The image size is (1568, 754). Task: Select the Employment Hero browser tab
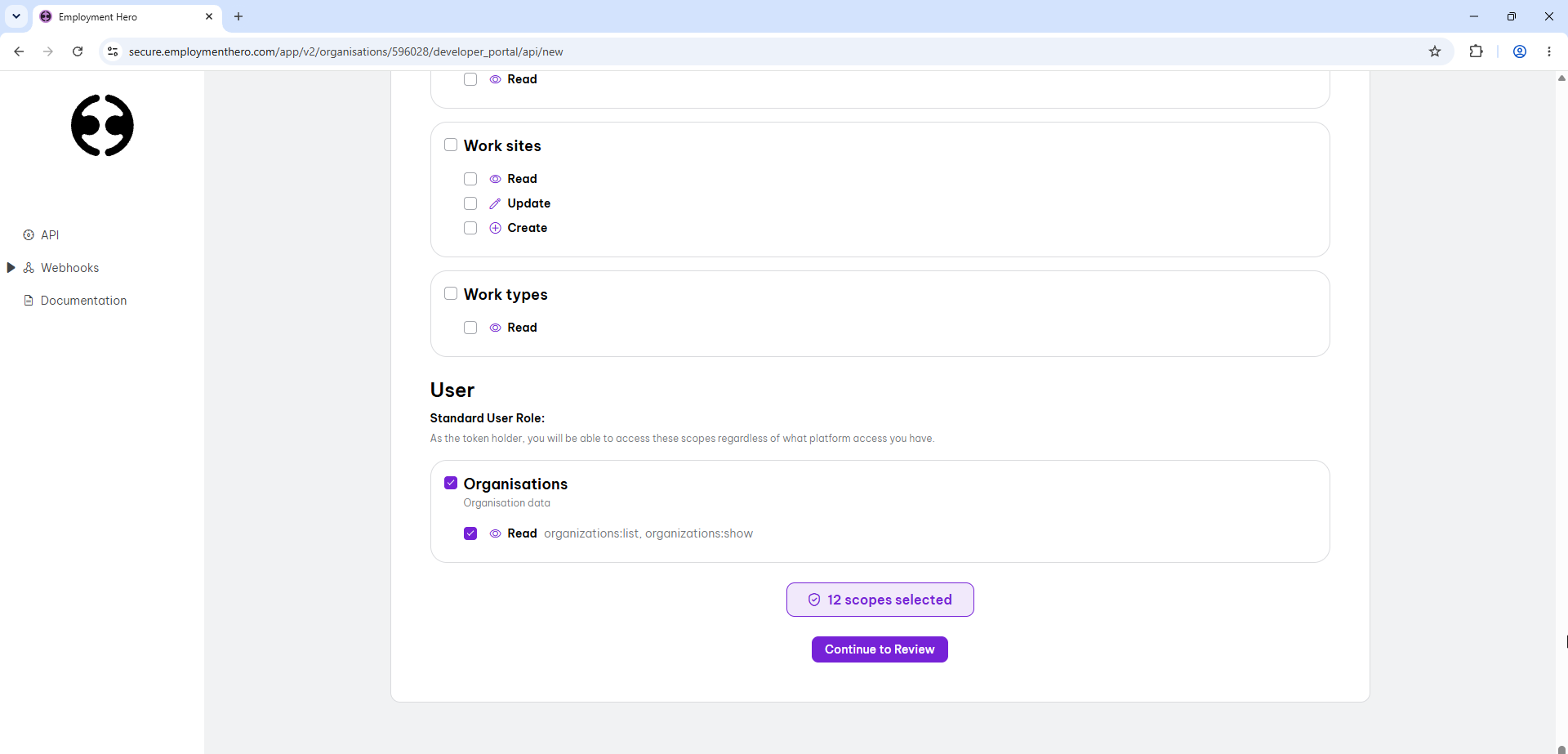pyautogui.click(x=127, y=16)
